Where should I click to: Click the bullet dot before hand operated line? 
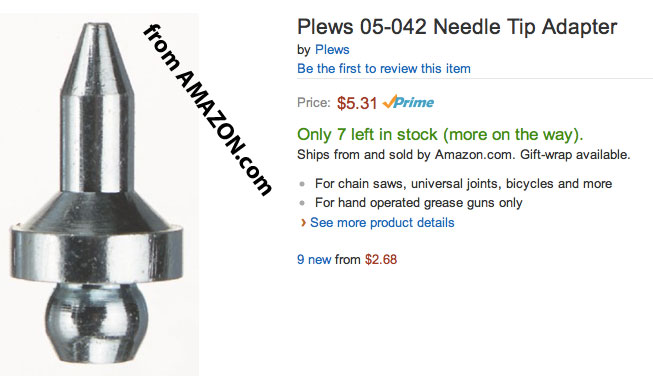click(302, 203)
